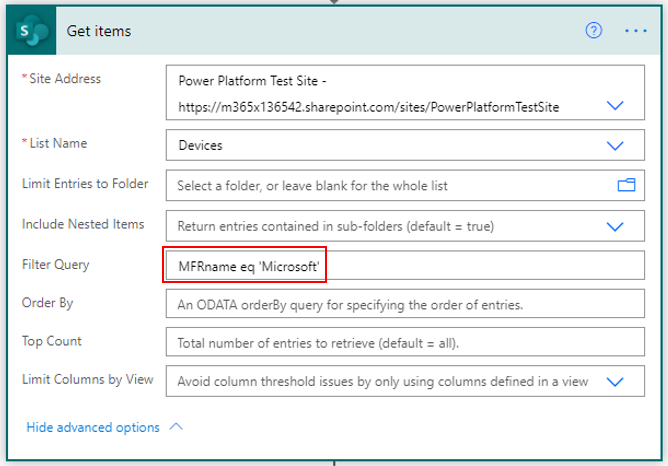668x466 pixels.
Task: Click the Hide advanced options link
Action: tap(93, 427)
